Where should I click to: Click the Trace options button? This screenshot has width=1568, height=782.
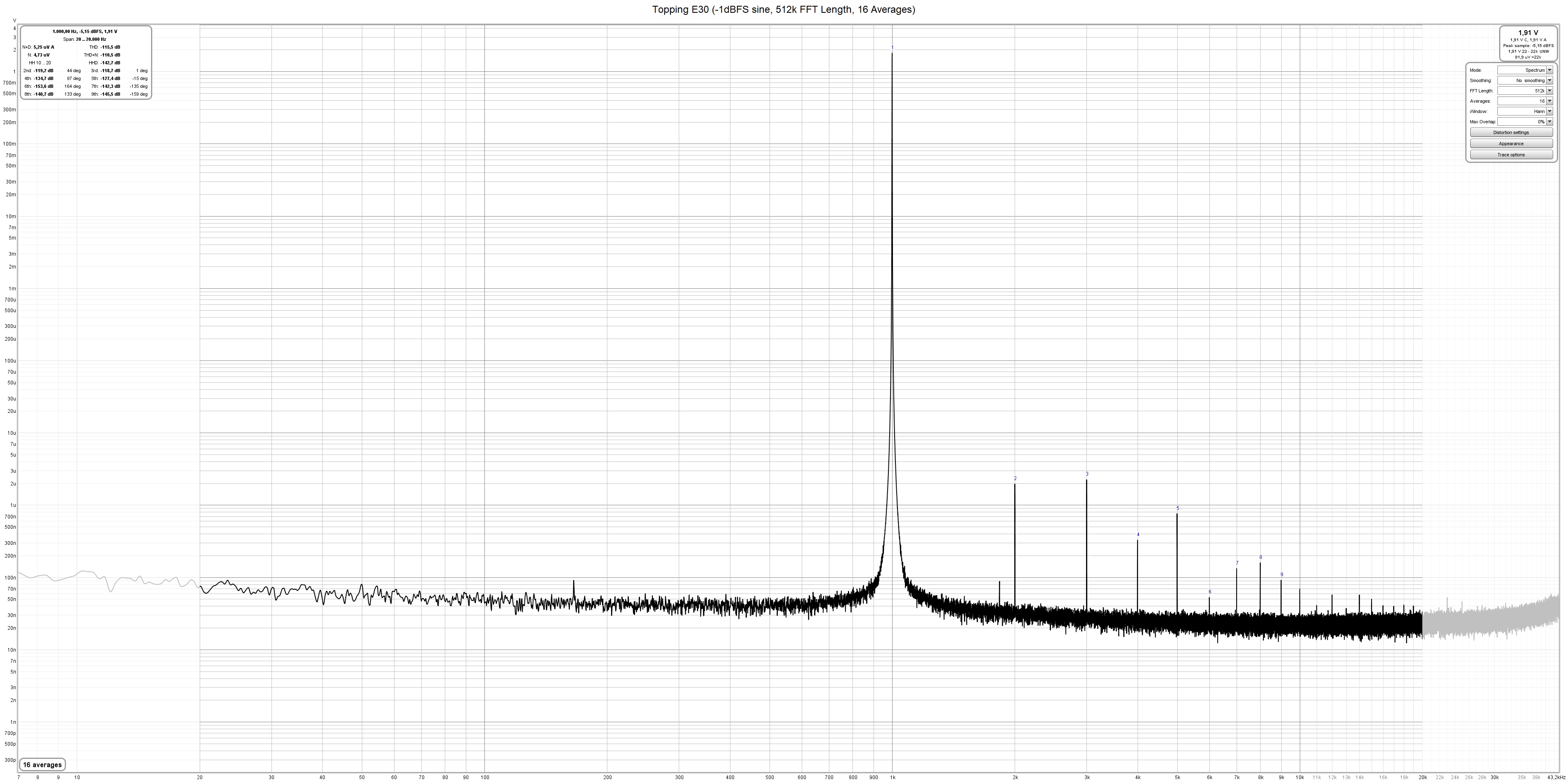tap(1511, 155)
